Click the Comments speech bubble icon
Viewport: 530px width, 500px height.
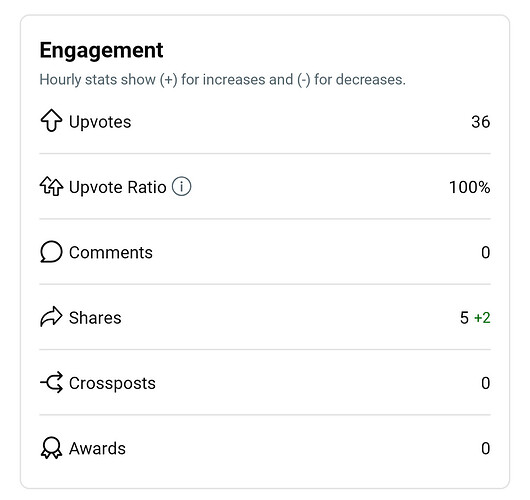[x=51, y=252]
